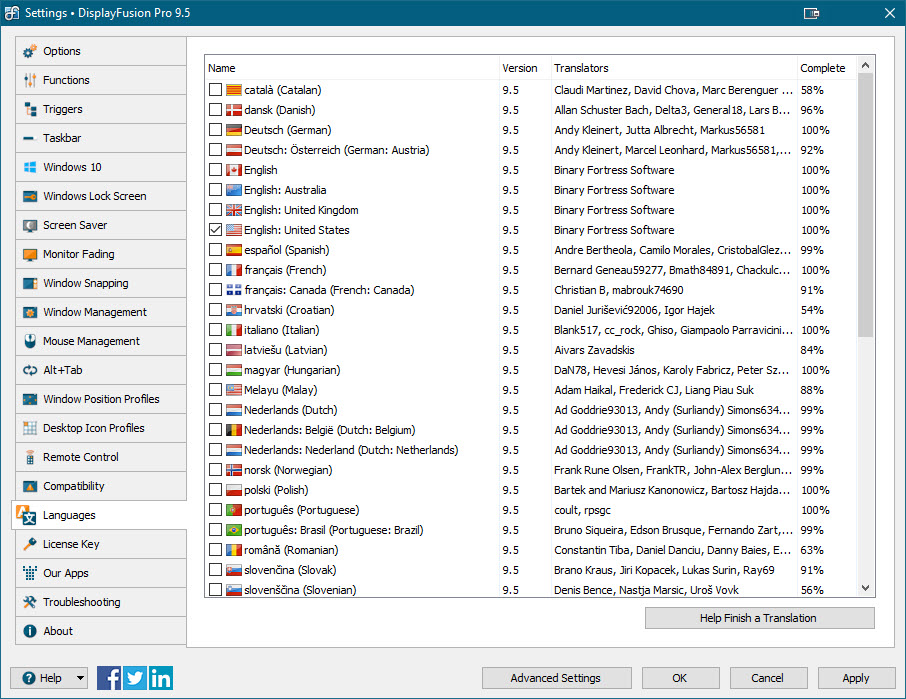Check the dansk (Danish) checkbox
The image size is (906, 699).
(x=216, y=110)
